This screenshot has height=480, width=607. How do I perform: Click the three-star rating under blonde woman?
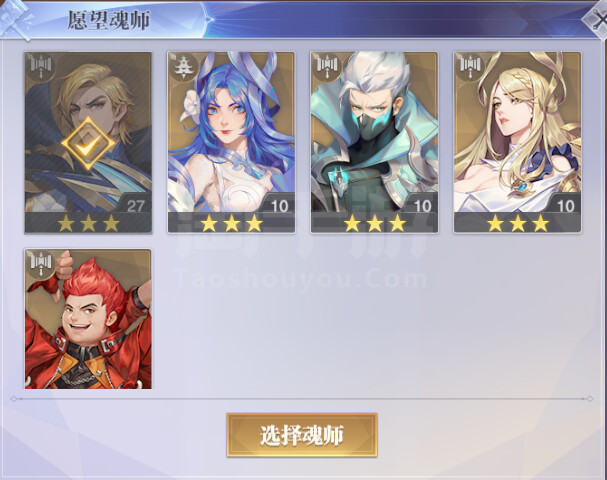click(x=518, y=223)
